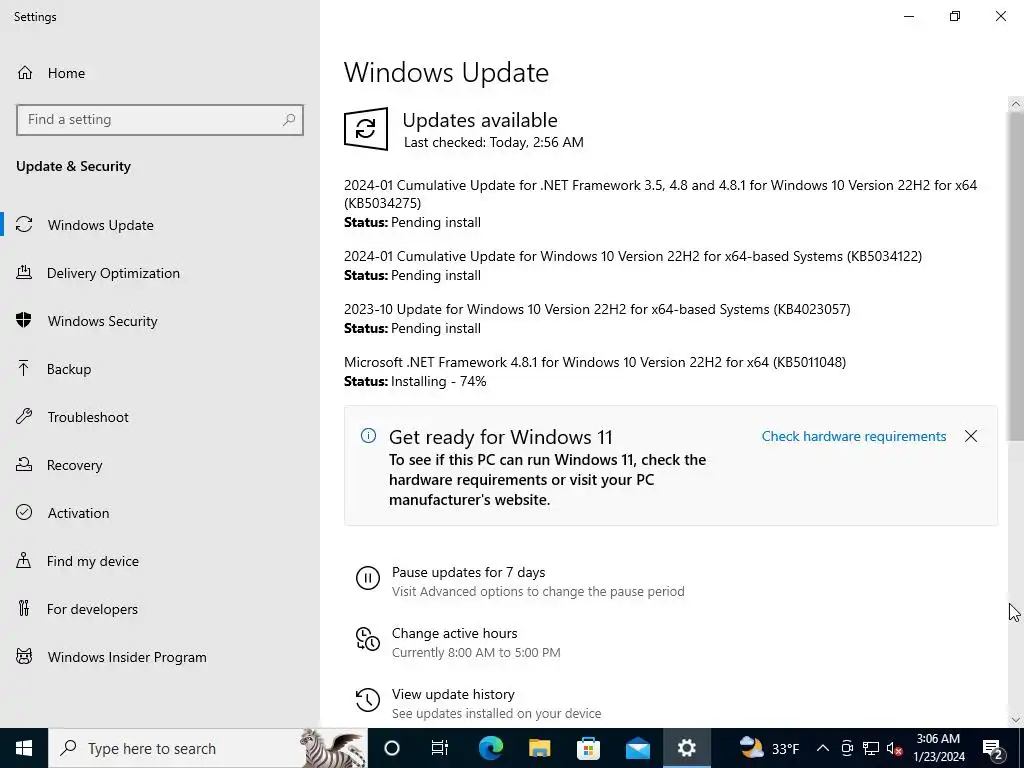Open File Explorer from the taskbar
The image size is (1024, 768).
pos(539,748)
